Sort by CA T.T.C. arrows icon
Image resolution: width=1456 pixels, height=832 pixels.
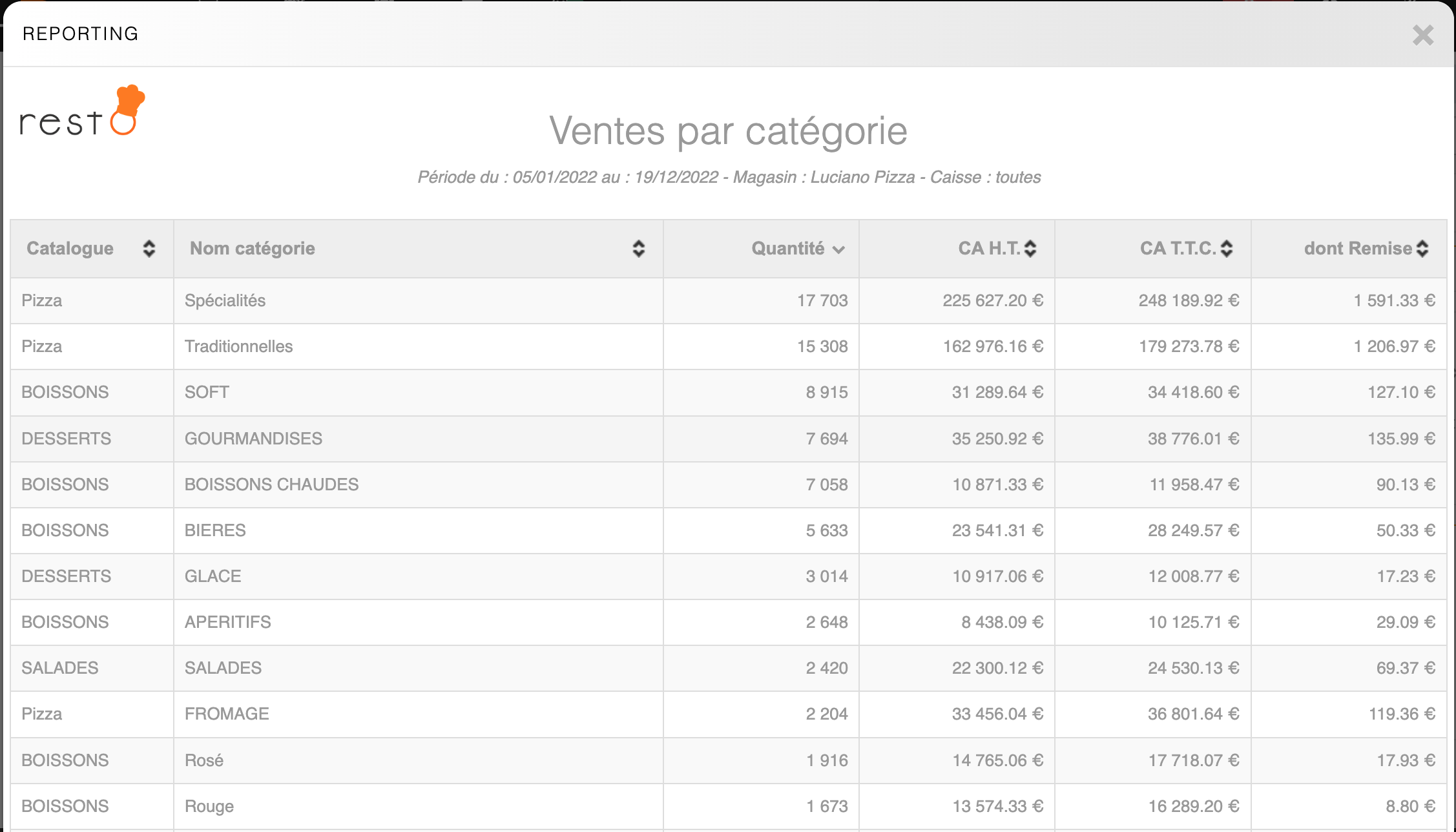1226,249
